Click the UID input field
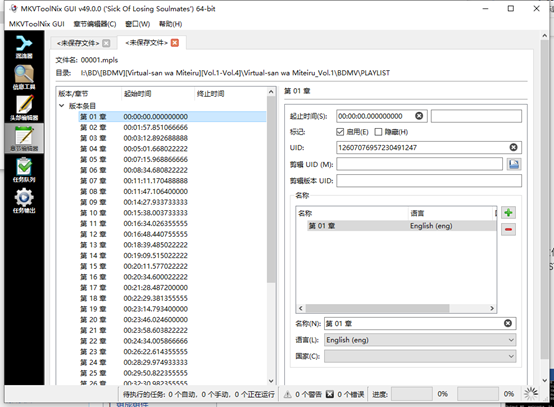 [429, 147]
